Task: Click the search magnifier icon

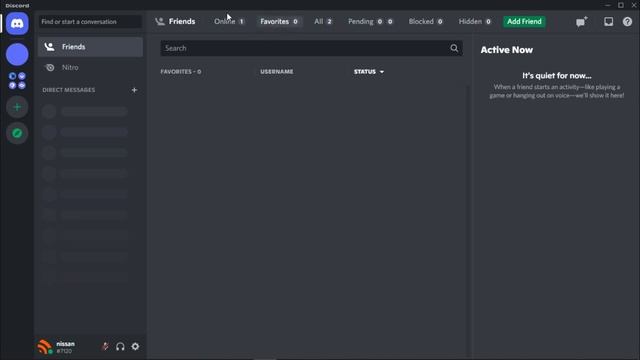Action: [x=454, y=48]
